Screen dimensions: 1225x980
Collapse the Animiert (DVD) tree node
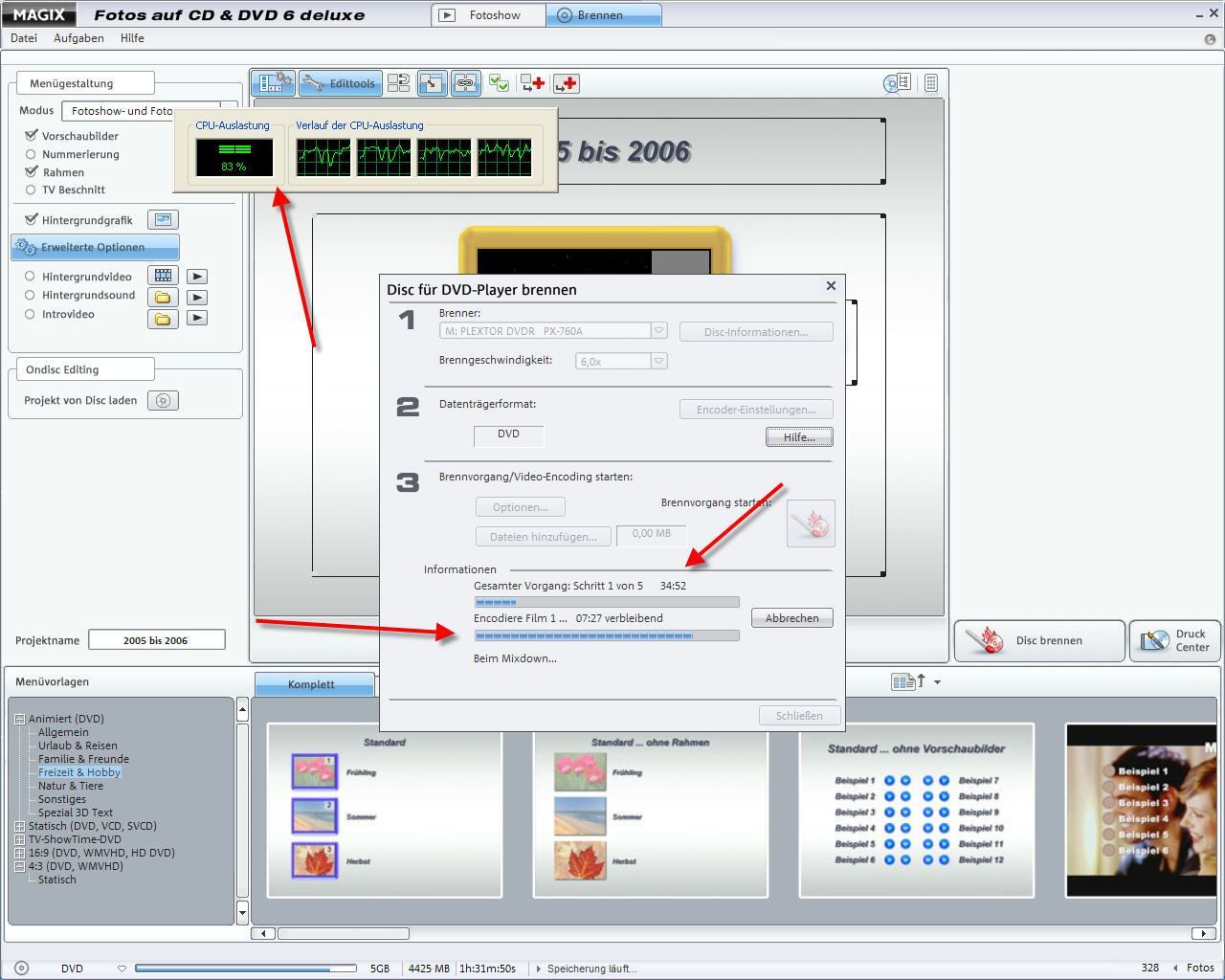pyautogui.click(x=19, y=719)
